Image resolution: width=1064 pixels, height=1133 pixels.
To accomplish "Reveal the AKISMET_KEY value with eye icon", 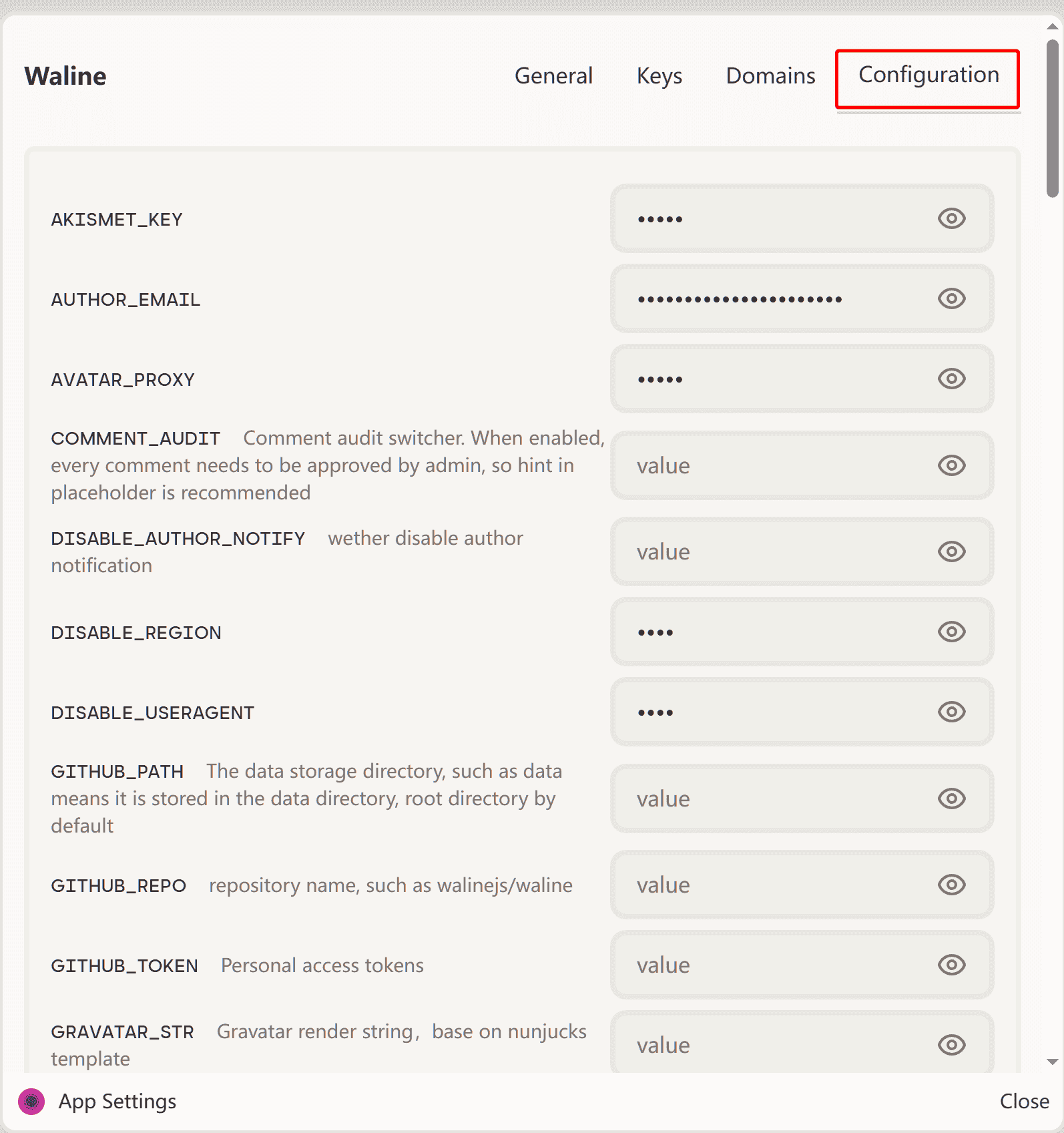I will pos(951,218).
